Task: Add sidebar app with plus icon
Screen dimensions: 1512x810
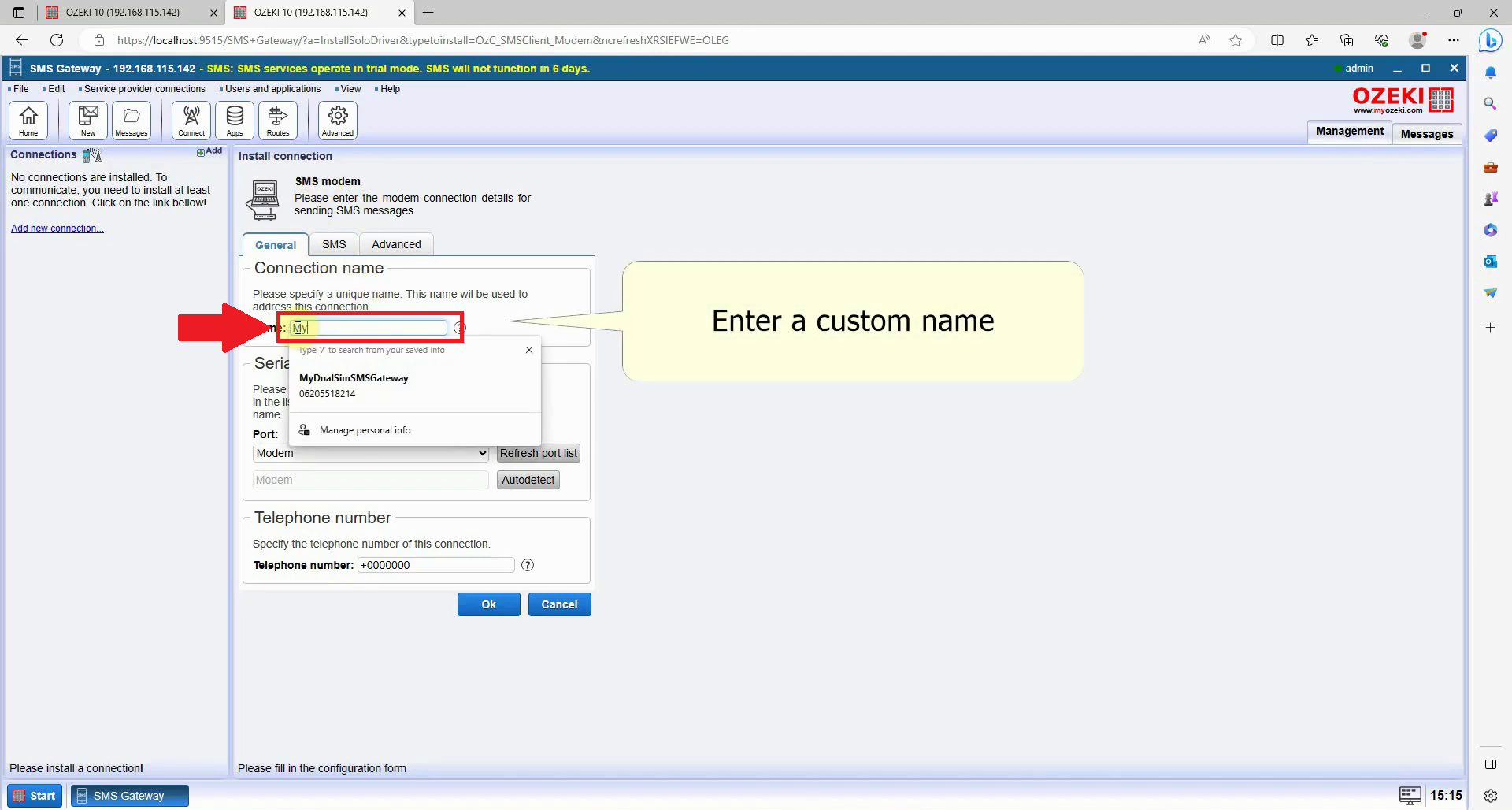Action: 1490,327
